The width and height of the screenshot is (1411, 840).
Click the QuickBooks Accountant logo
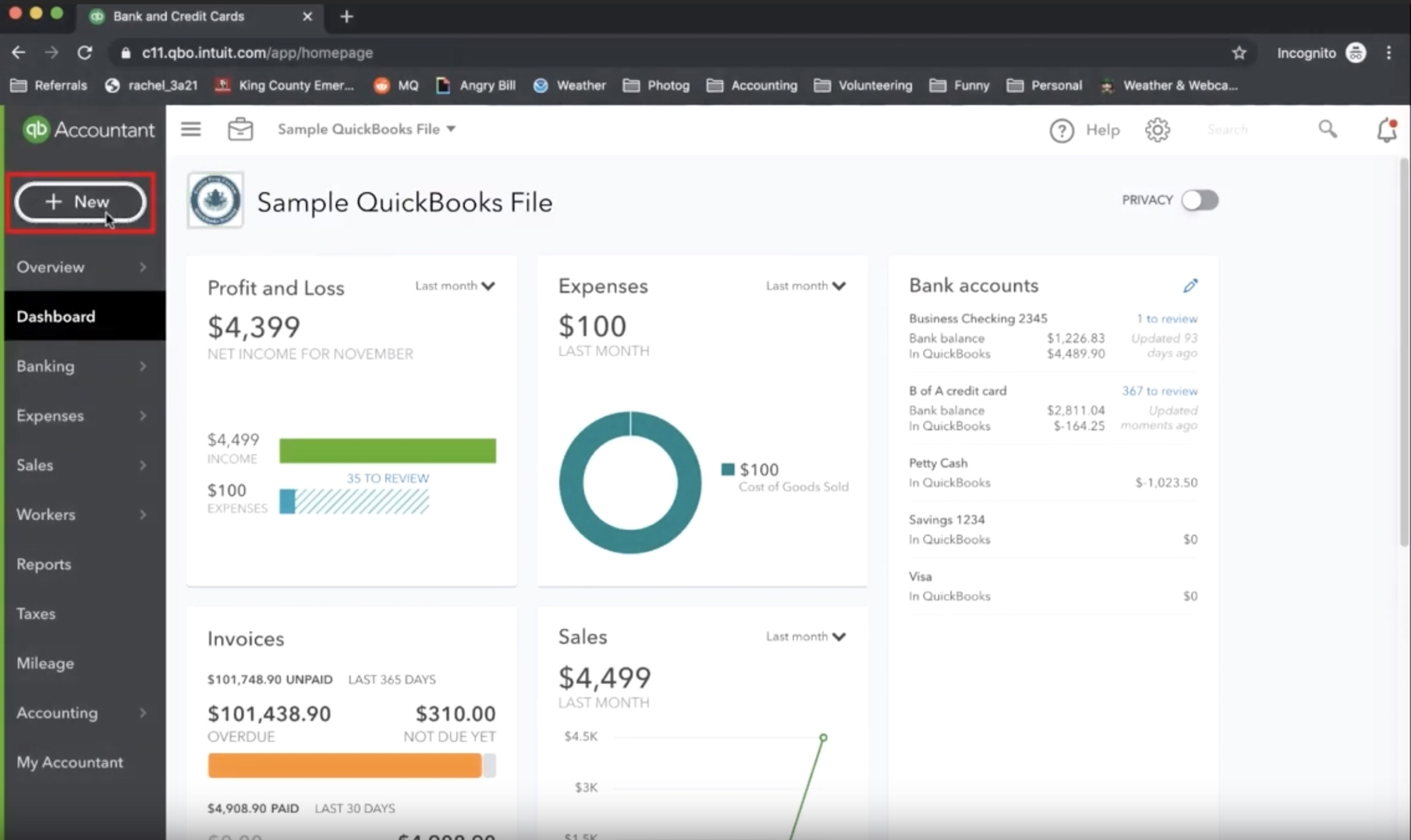tap(88, 130)
